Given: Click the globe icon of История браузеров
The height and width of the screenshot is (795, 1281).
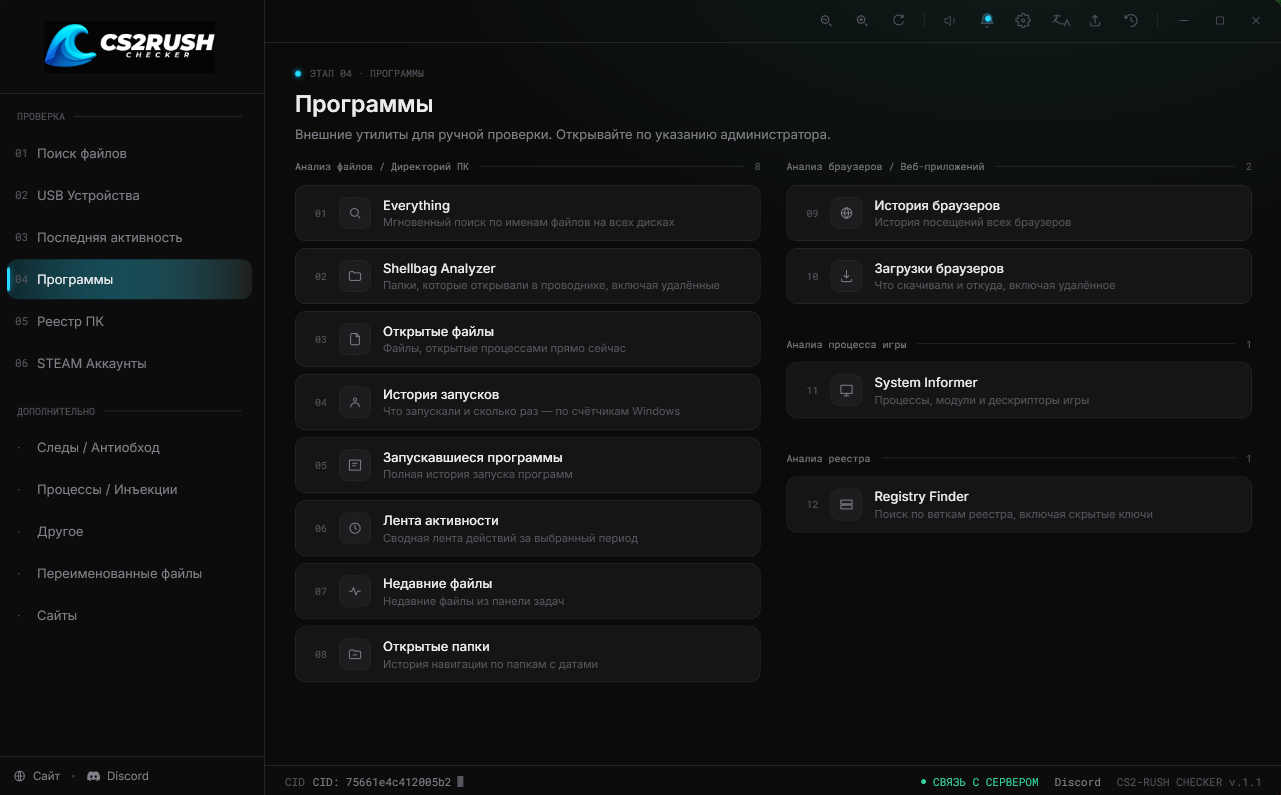Looking at the screenshot, I should tap(846, 213).
